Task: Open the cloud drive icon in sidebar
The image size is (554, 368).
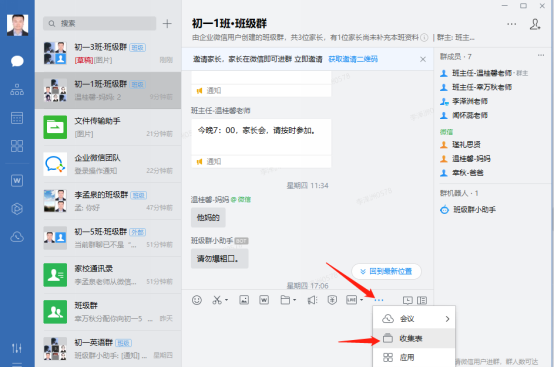Action: coord(17,237)
